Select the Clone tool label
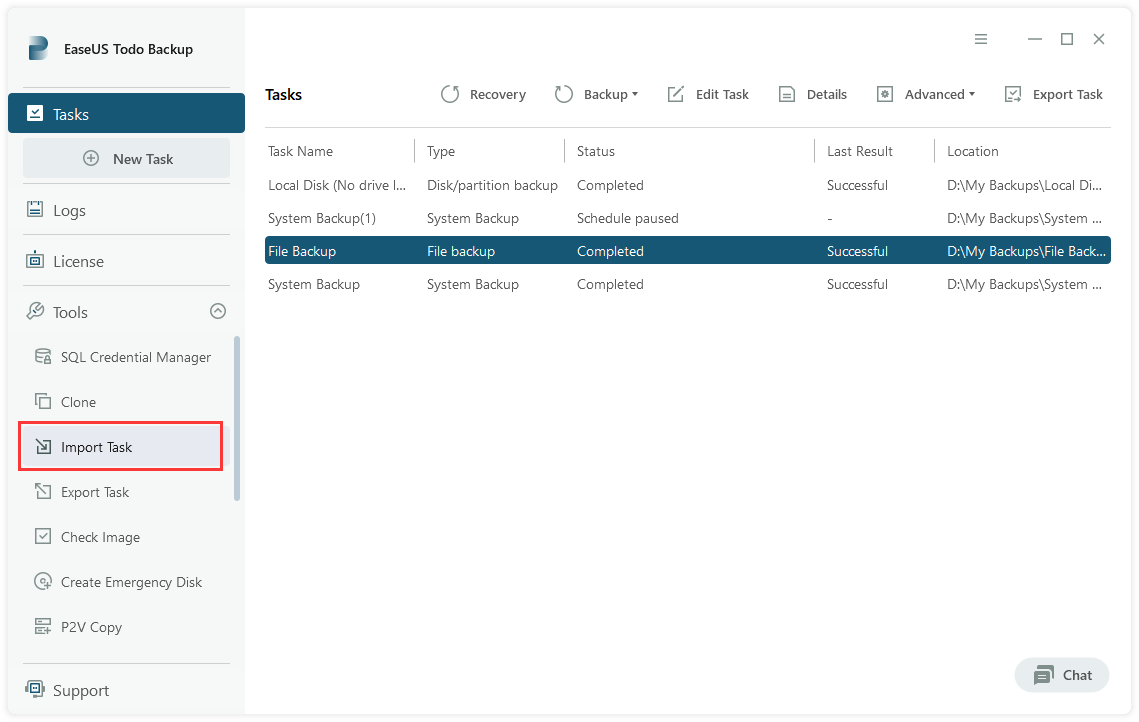 point(78,402)
